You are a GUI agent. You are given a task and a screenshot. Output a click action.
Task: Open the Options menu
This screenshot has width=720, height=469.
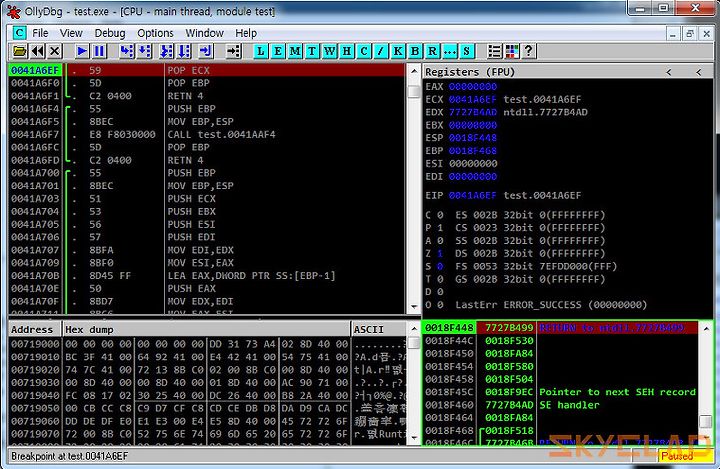155,33
